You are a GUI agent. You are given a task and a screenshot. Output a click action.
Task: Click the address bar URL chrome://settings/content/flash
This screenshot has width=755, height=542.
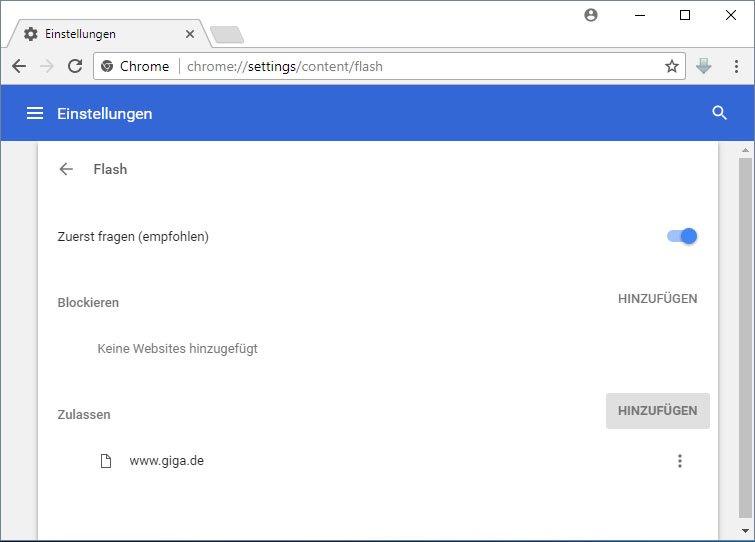coord(285,66)
